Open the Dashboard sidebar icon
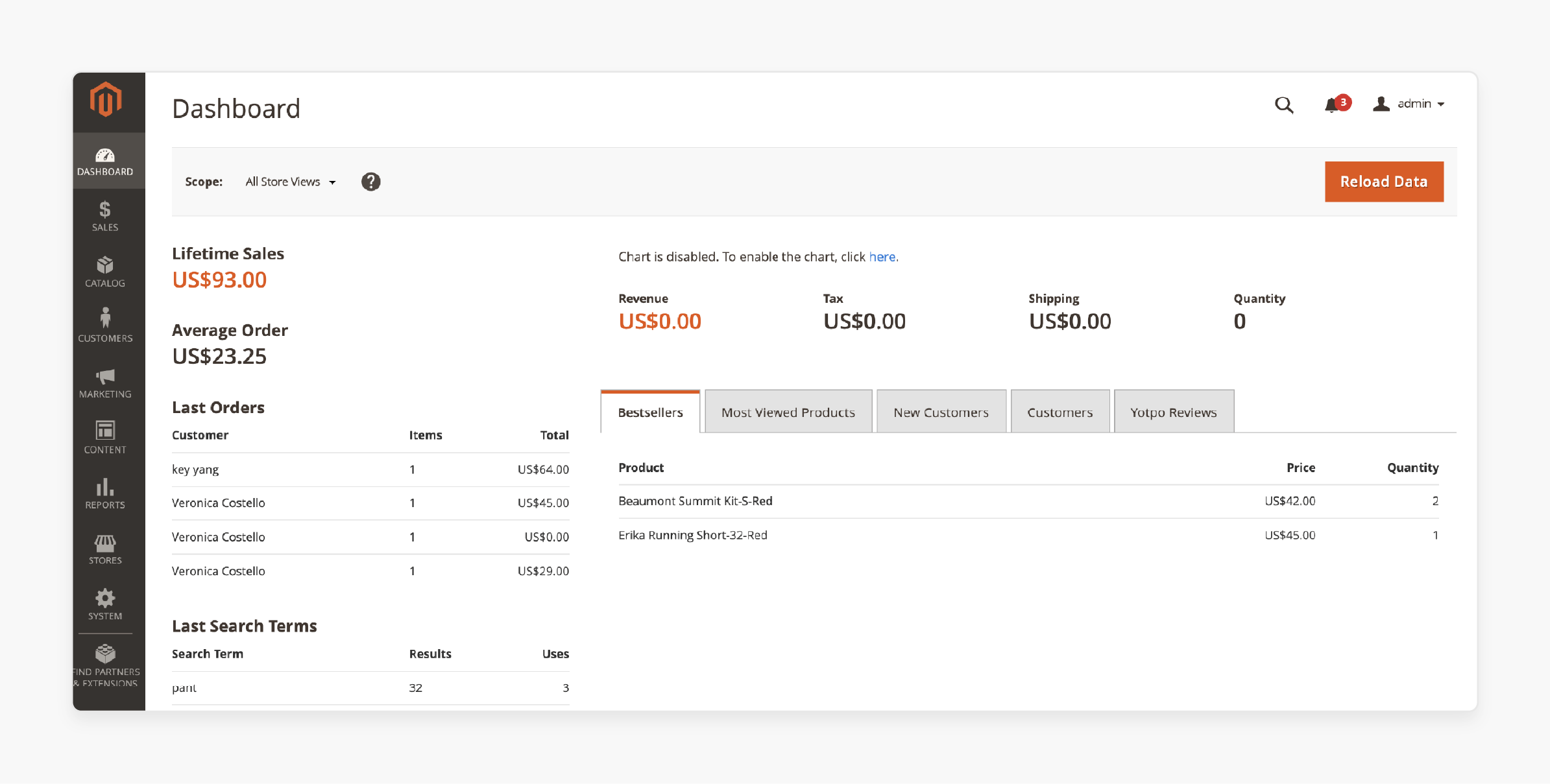The image size is (1550, 784). click(x=105, y=161)
